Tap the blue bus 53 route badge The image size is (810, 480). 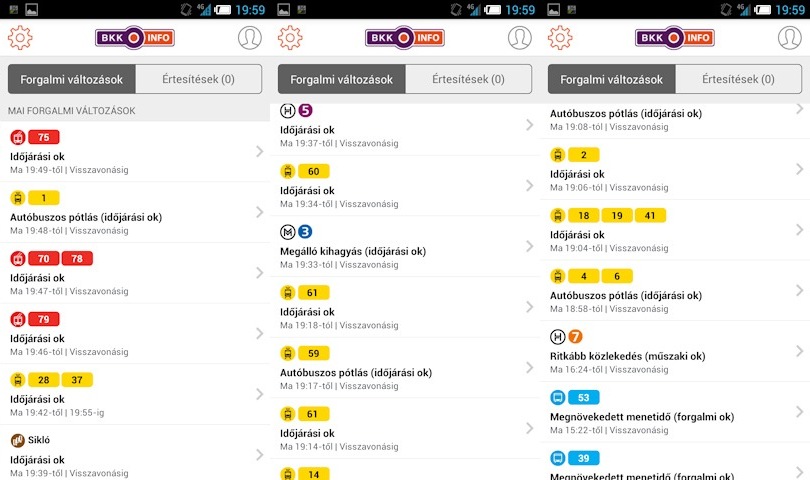click(x=584, y=397)
